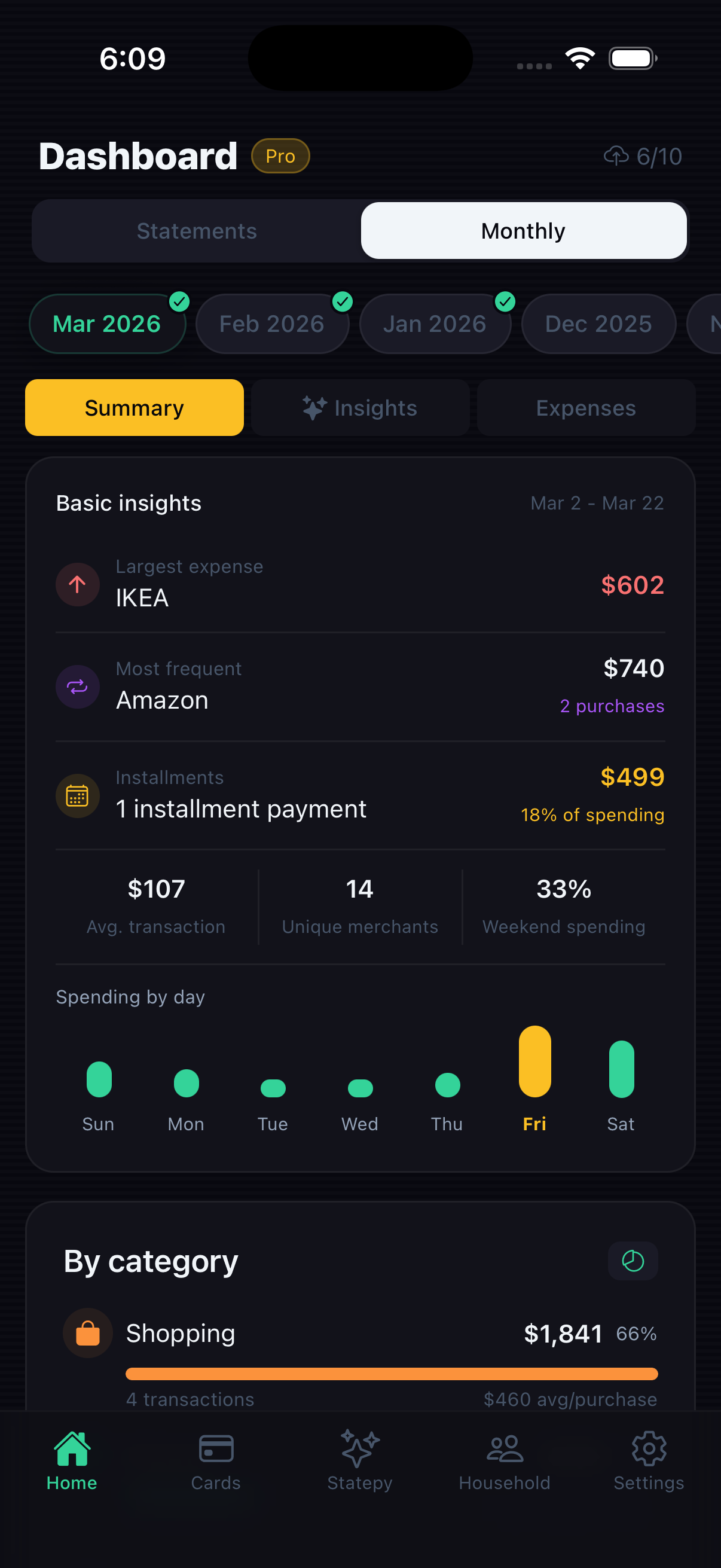The width and height of the screenshot is (721, 1568).
Task: Open the Statepy sparkle icon
Action: click(x=359, y=1448)
